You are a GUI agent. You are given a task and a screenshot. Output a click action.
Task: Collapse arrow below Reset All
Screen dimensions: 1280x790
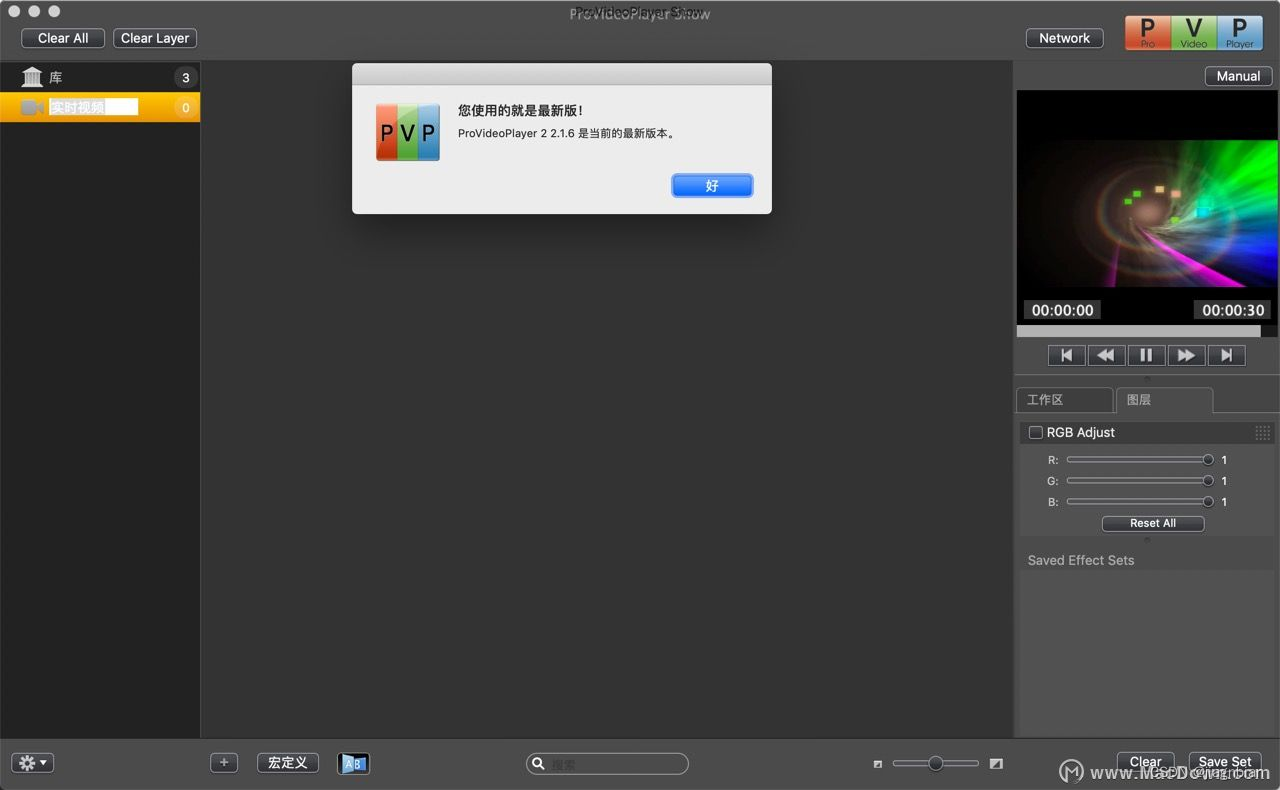1147,540
